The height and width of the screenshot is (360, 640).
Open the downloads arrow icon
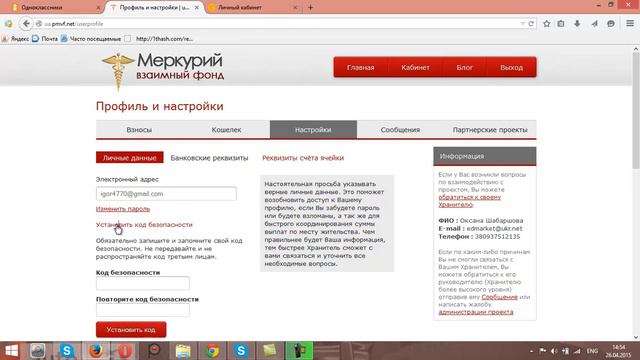[x=577, y=24]
